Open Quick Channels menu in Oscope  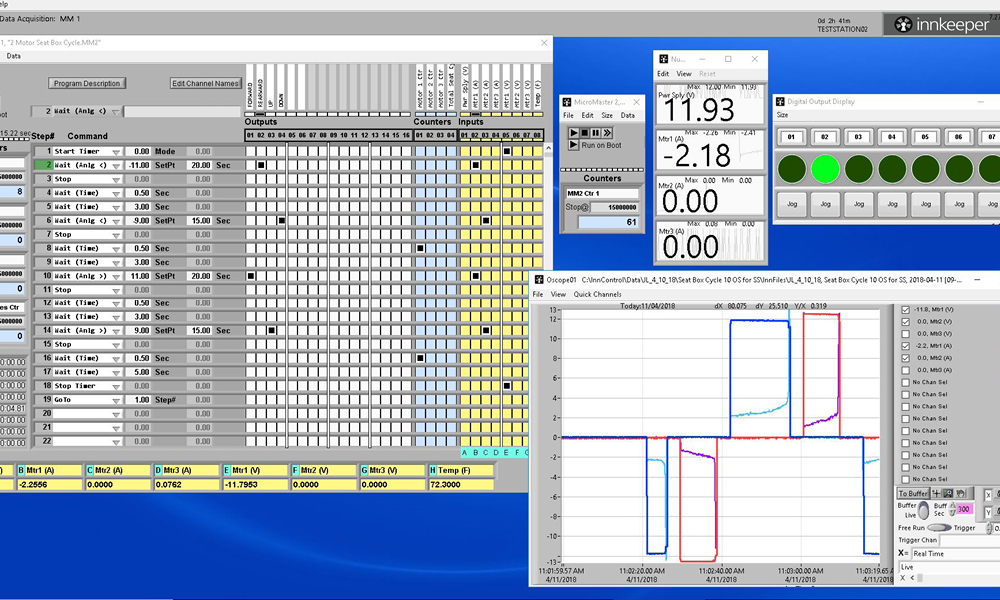597,295
